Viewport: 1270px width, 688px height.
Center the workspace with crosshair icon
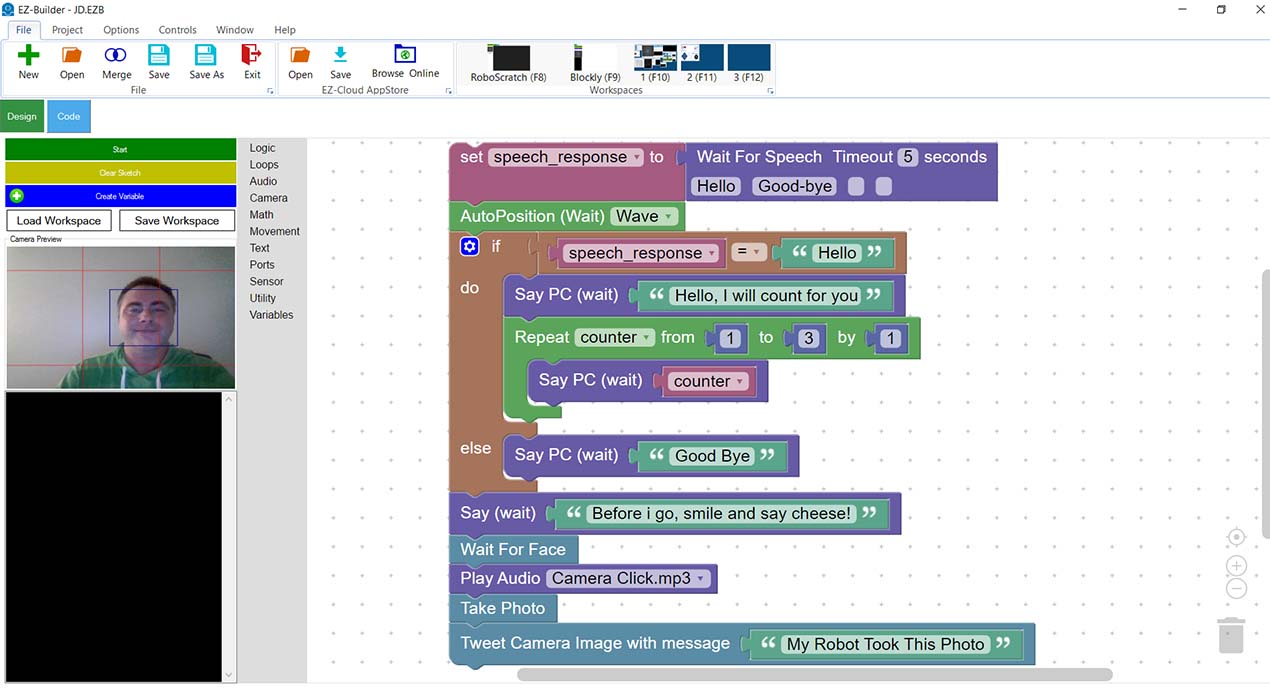[x=1236, y=537]
